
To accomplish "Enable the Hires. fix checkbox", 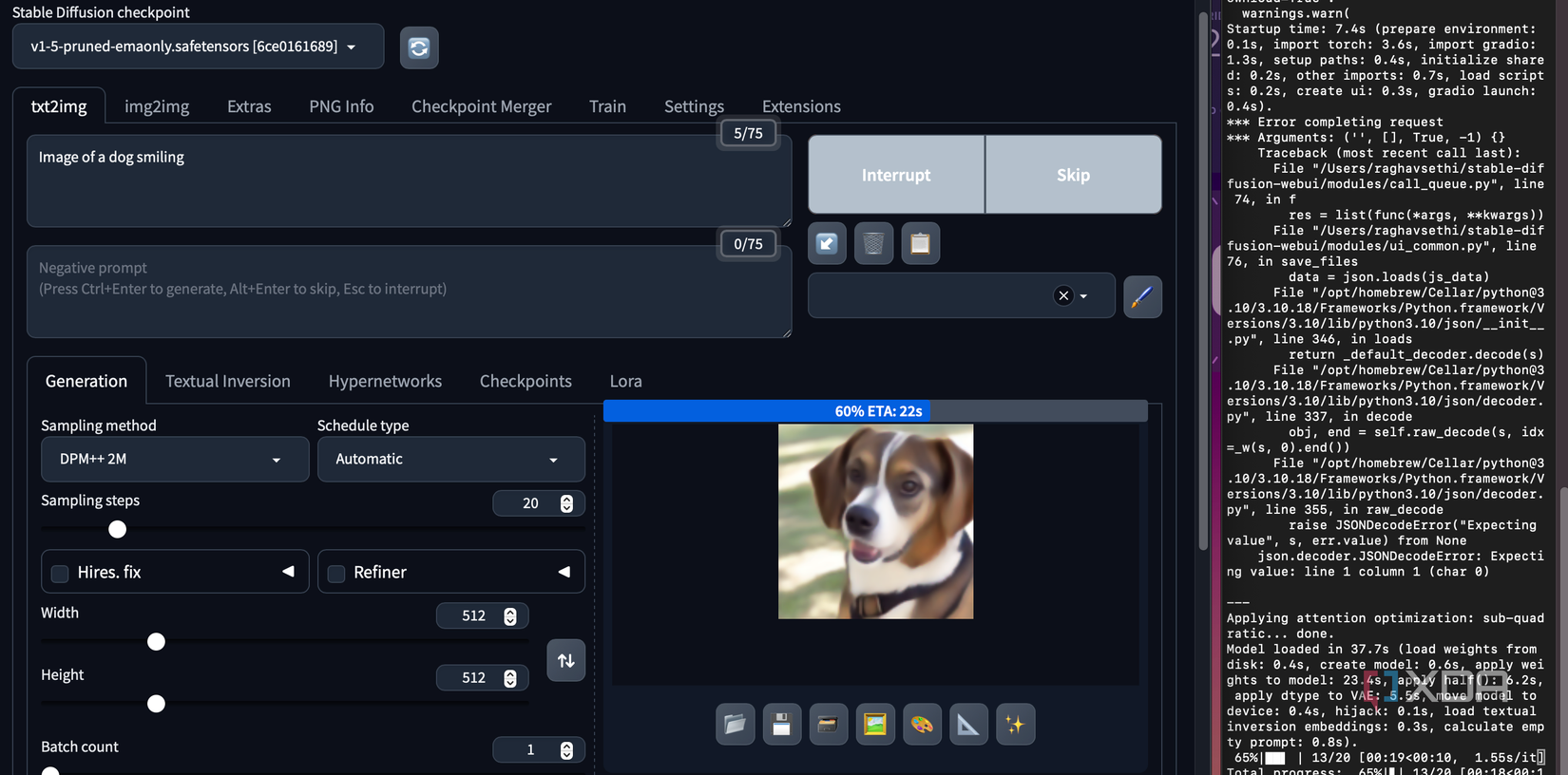I will point(60,573).
